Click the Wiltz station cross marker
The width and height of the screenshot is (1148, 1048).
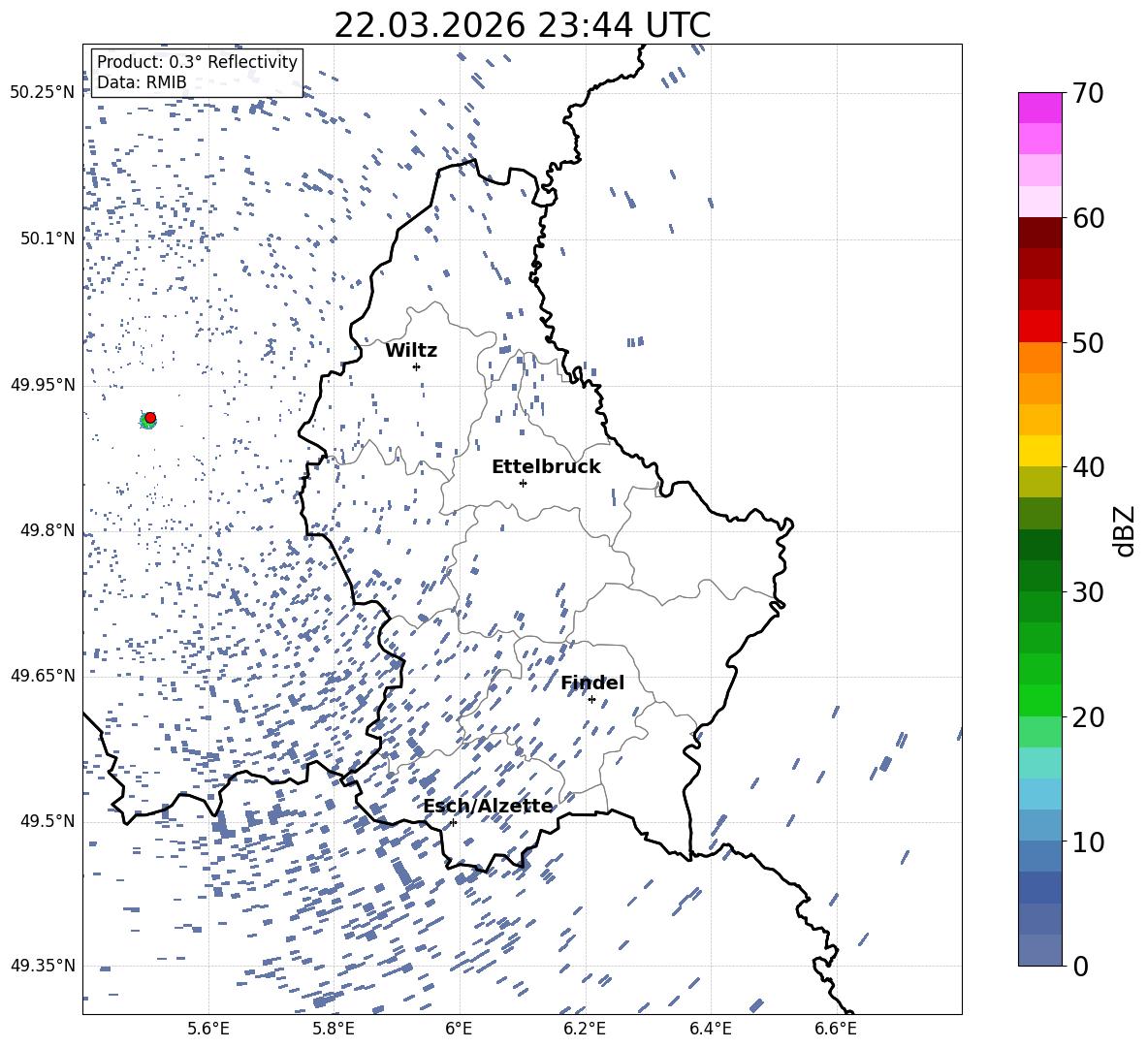point(417,366)
